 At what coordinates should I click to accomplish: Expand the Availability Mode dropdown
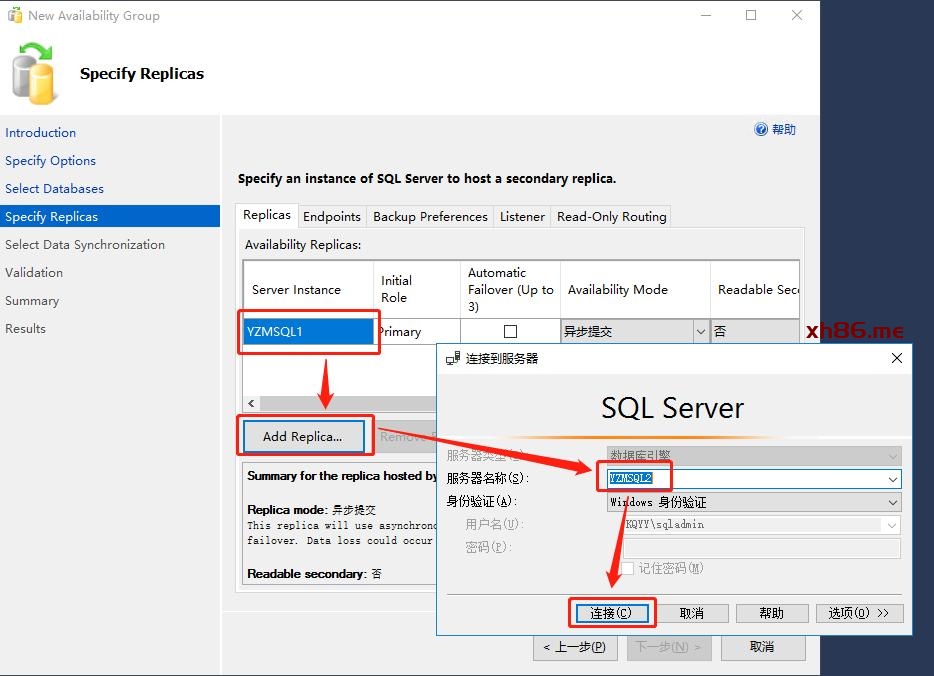700,332
